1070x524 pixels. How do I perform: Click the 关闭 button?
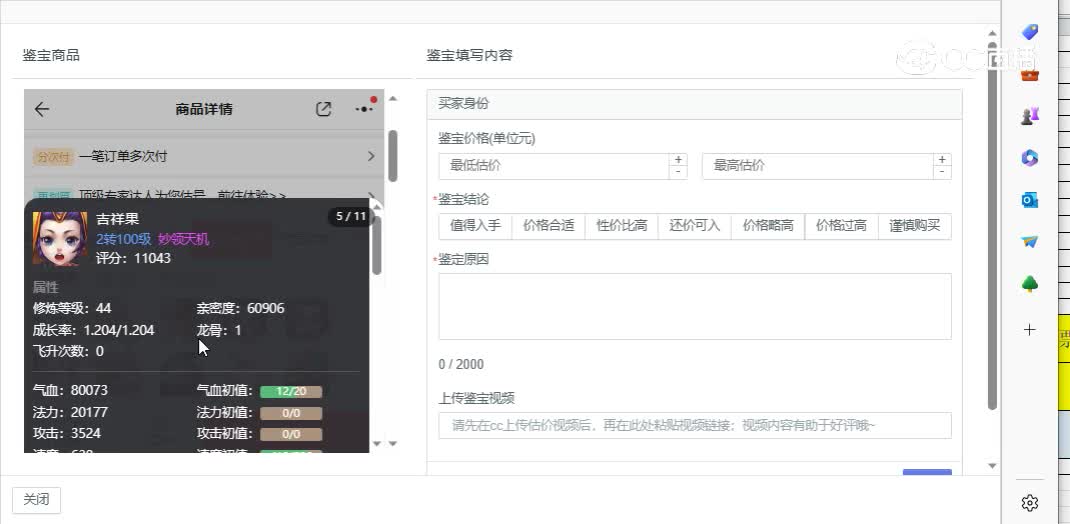(36, 500)
